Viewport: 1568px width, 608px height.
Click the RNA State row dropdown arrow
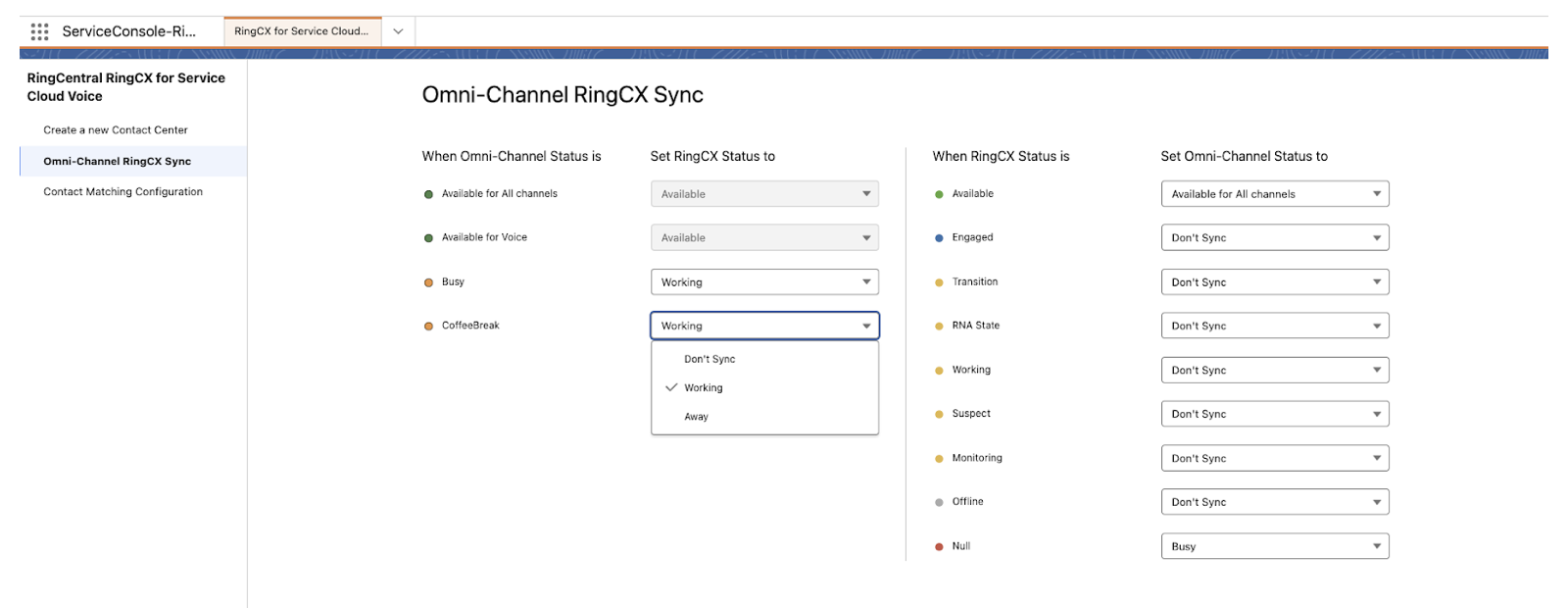1376,326
